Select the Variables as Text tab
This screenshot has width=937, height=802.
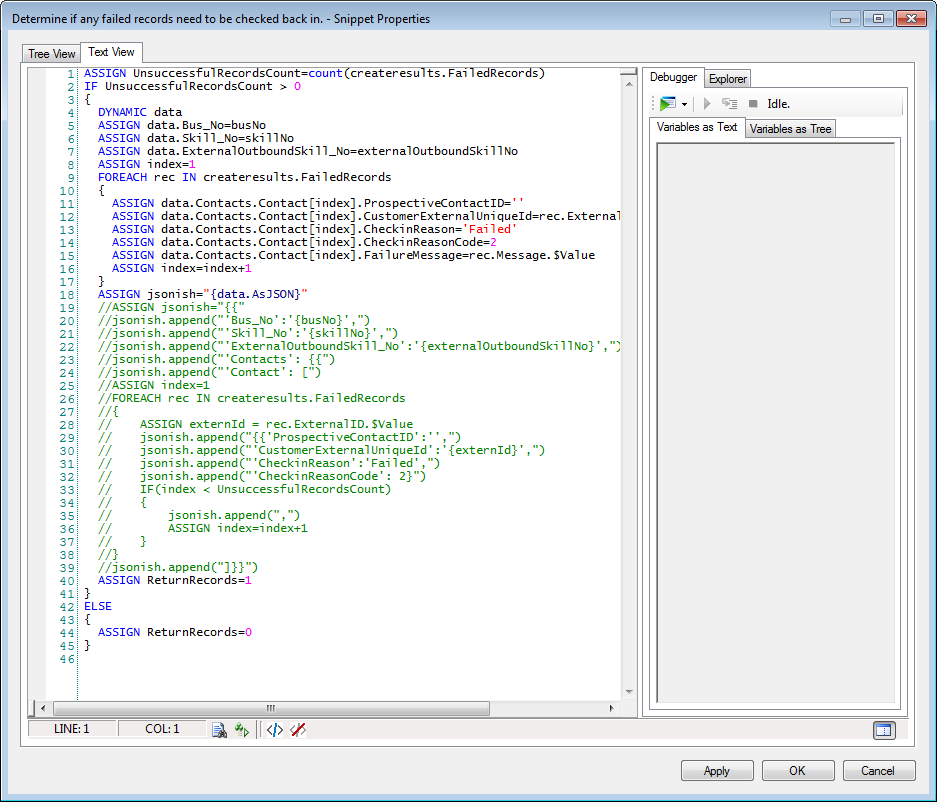[698, 128]
